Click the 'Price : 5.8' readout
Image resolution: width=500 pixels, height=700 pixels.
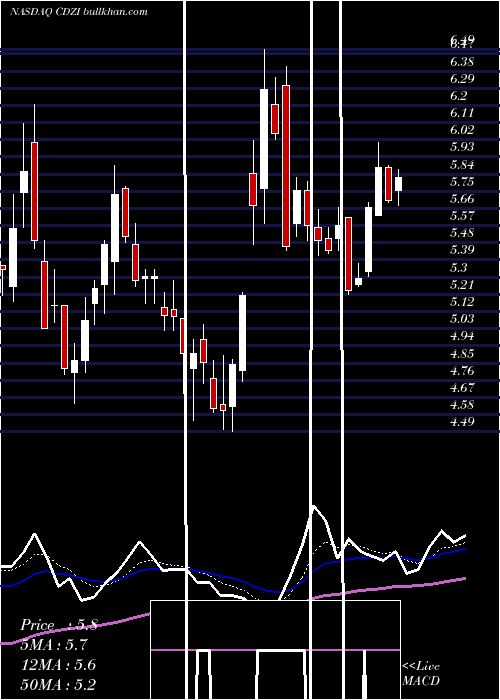(x=59, y=625)
